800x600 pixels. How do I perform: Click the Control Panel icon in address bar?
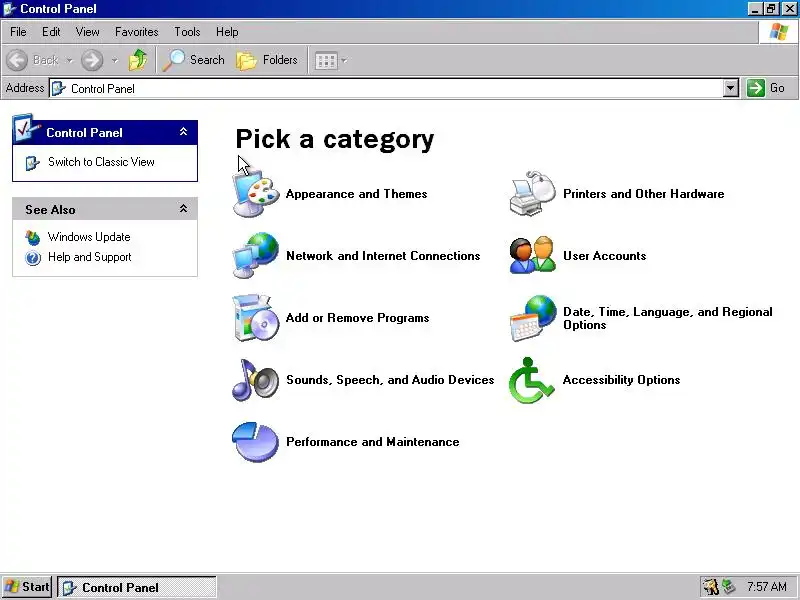click(x=59, y=88)
